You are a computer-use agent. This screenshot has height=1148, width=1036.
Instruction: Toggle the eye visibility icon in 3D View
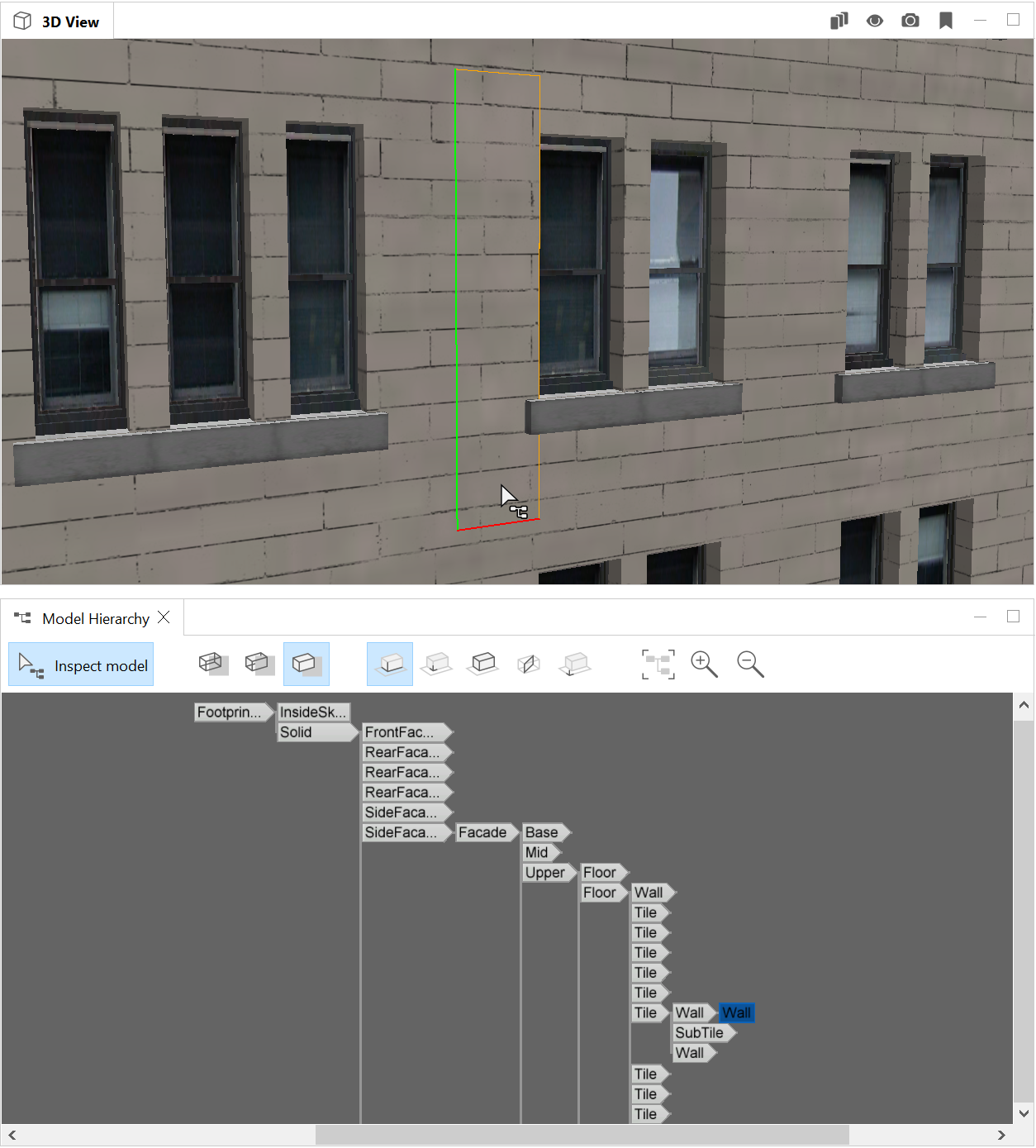pyautogui.click(x=874, y=21)
